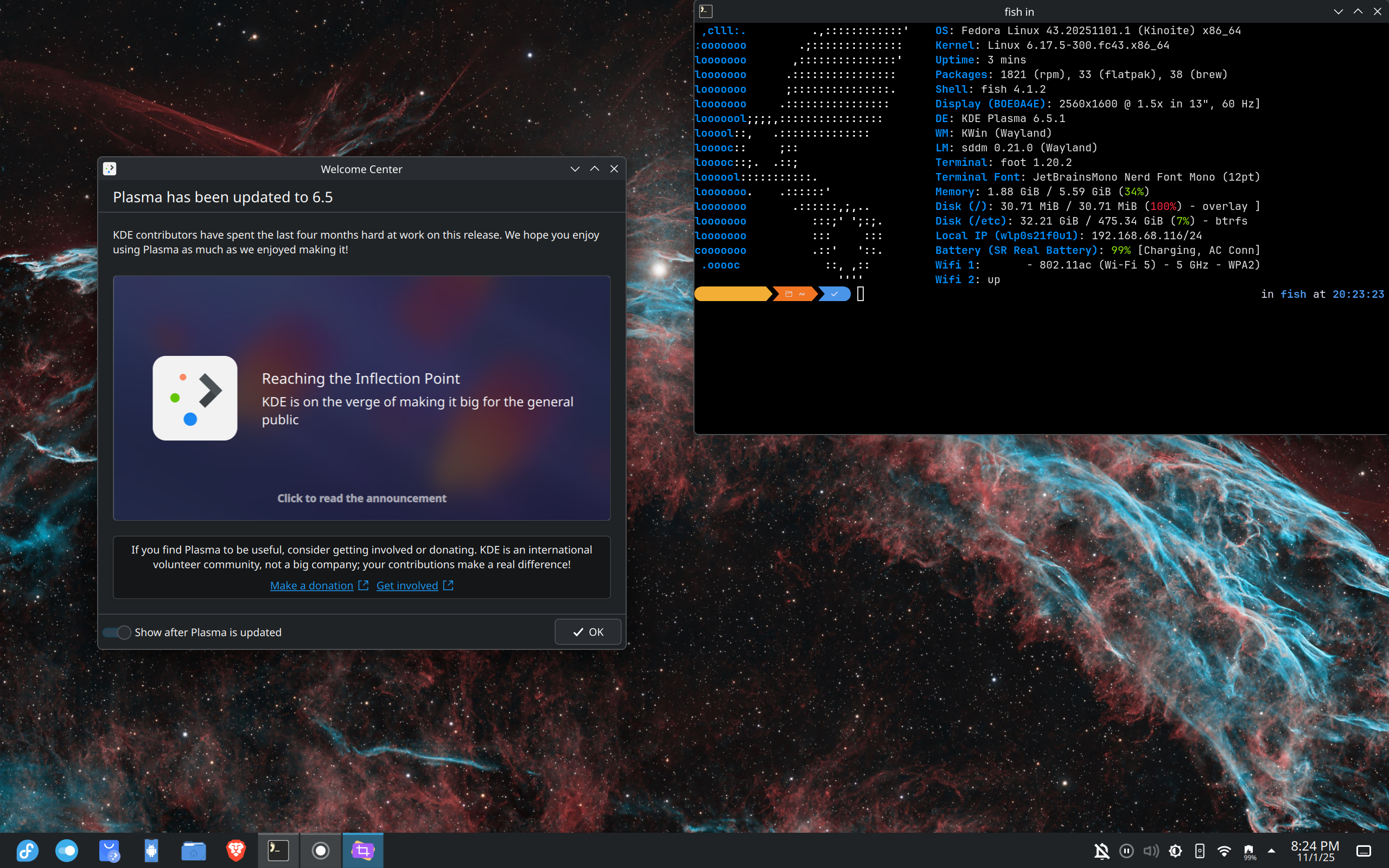
Task: Click the blue toggle-switch icon in taskbar
Action: click(x=67, y=850)
